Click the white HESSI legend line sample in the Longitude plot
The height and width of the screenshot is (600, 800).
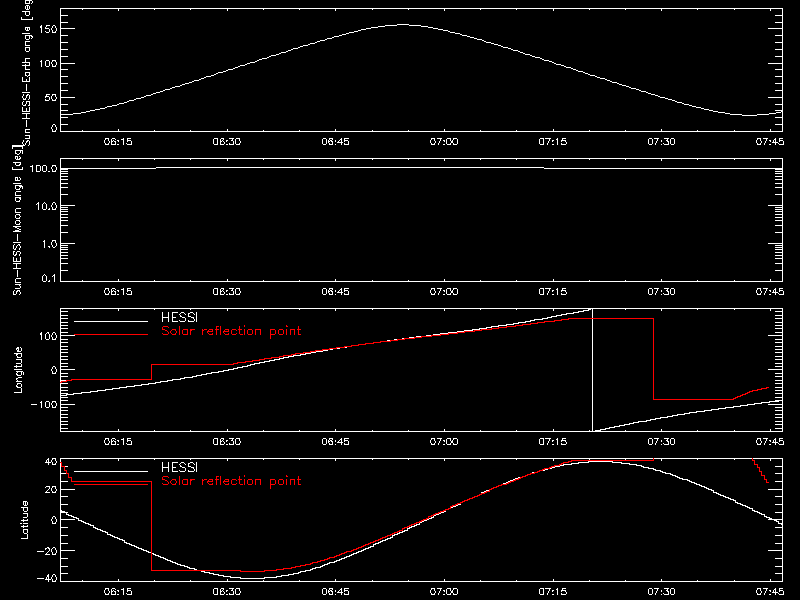[x=111, y=321]
